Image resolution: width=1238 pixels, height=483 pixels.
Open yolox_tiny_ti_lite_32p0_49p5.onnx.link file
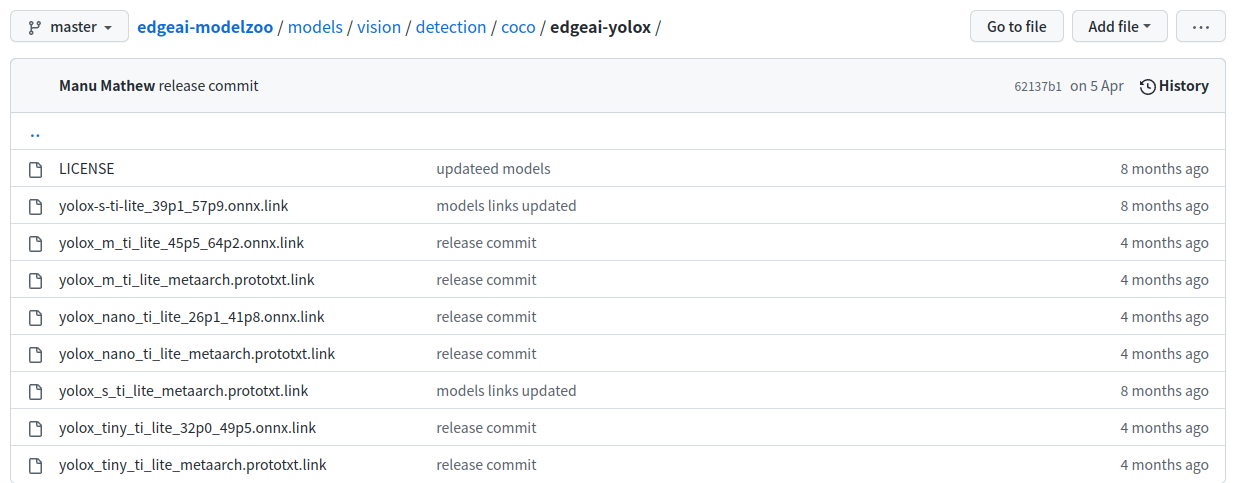coord(187,428)
